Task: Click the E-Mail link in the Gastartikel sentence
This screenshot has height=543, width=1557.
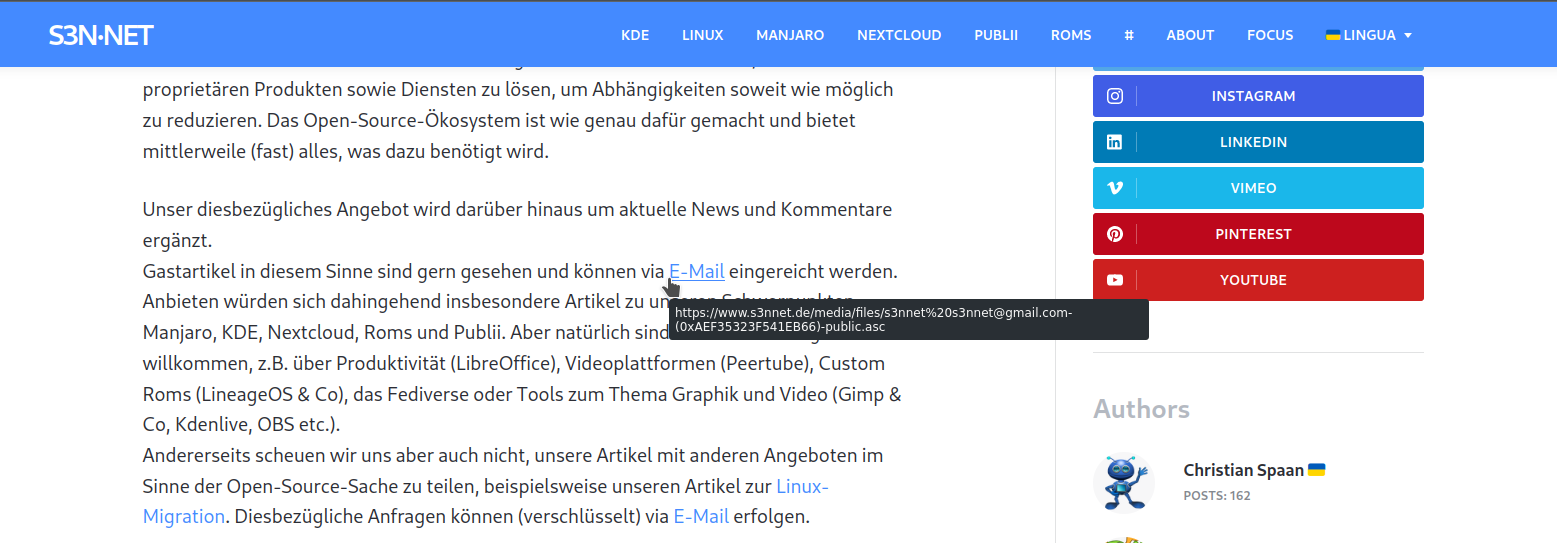Action: point(696,271)
